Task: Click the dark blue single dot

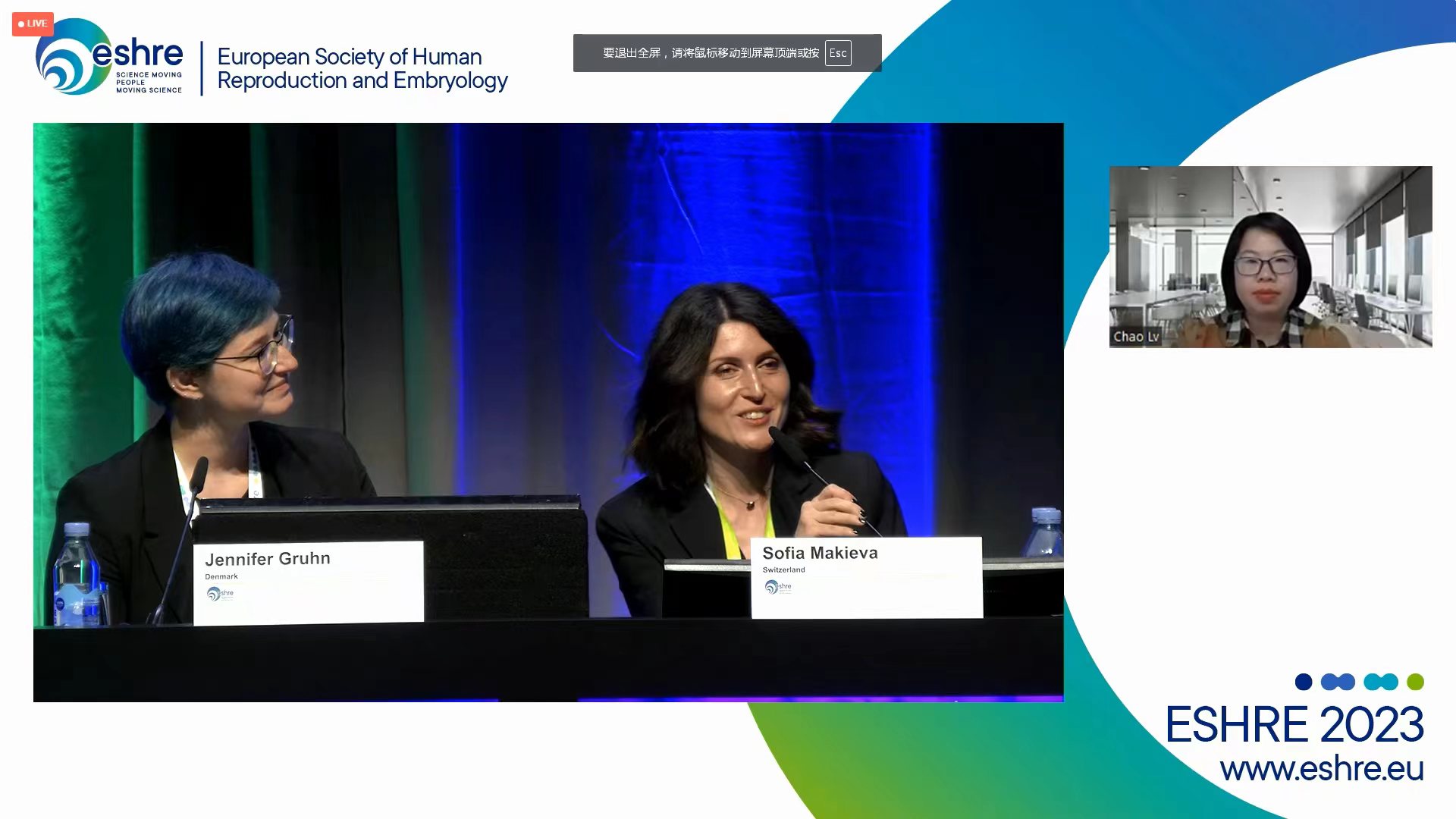Action: (1303, 682)
